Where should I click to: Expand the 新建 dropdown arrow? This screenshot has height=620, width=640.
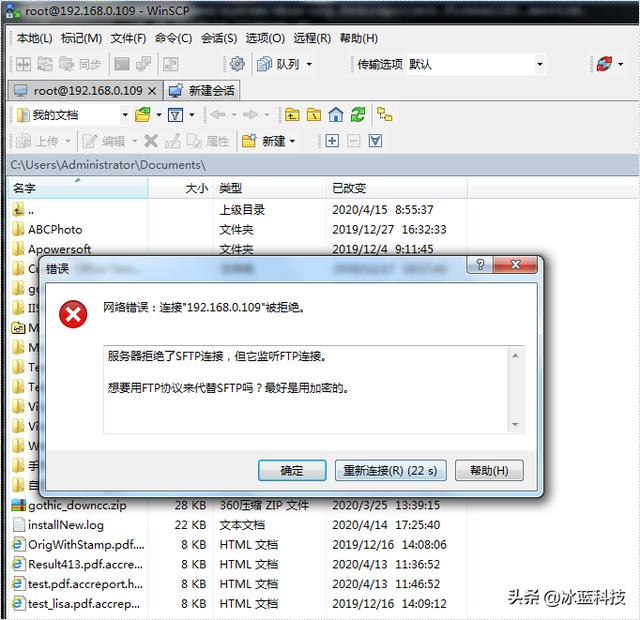coord(292,141)
